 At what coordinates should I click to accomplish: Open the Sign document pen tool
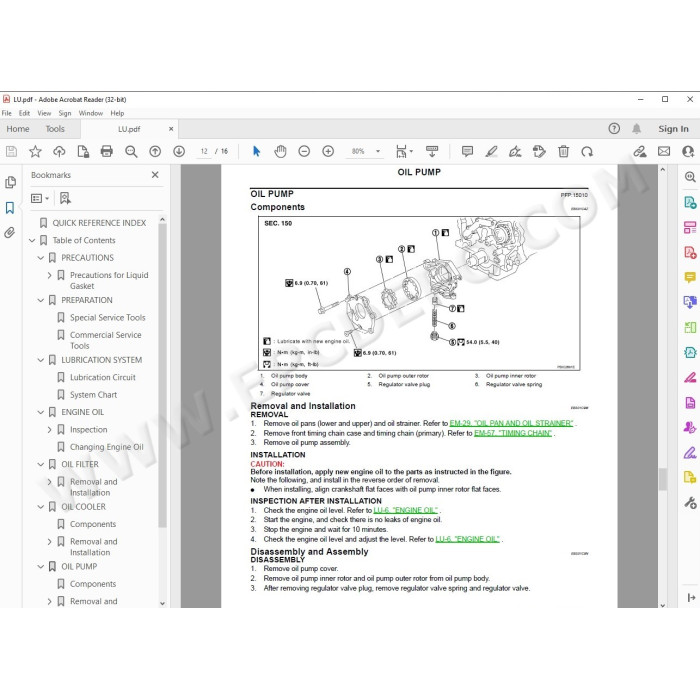(515, 151)
